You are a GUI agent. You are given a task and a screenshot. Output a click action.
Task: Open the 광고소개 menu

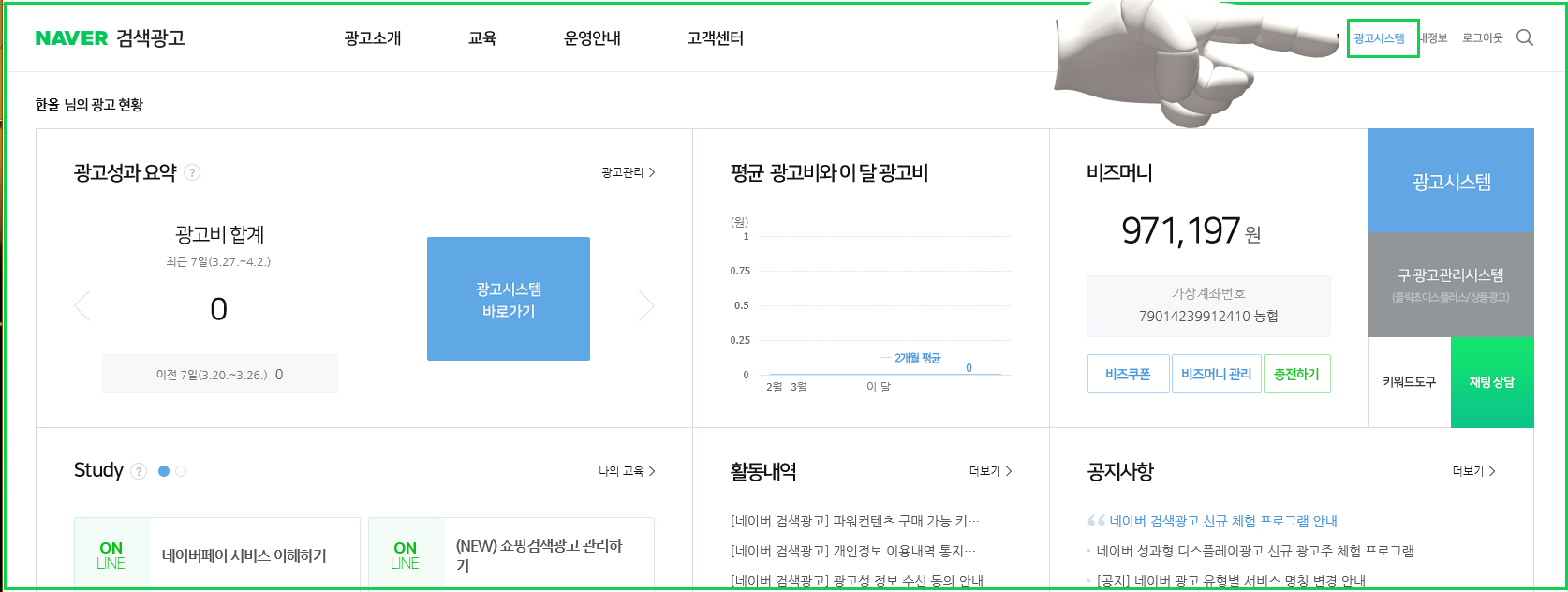(x=373, y=38)
